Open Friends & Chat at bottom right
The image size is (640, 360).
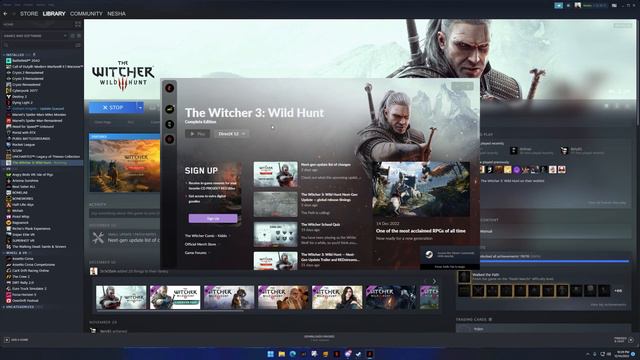click(x=624, y=340)
